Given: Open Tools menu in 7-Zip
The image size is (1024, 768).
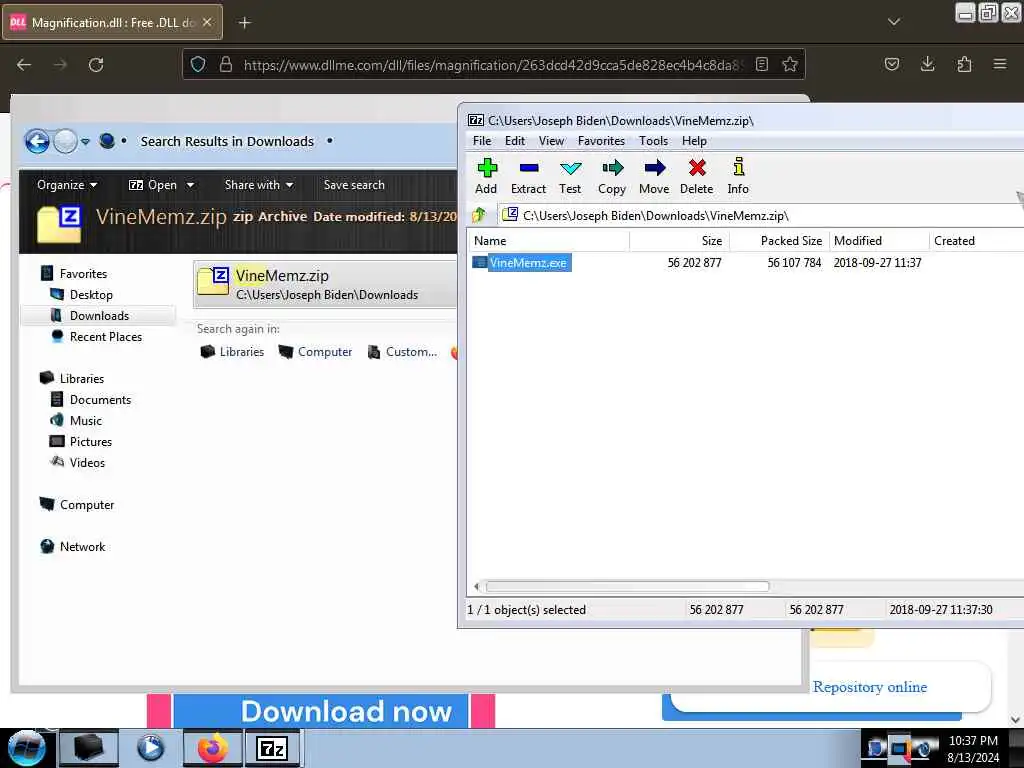Looking at the screenshot, I should tap(653, 140).
